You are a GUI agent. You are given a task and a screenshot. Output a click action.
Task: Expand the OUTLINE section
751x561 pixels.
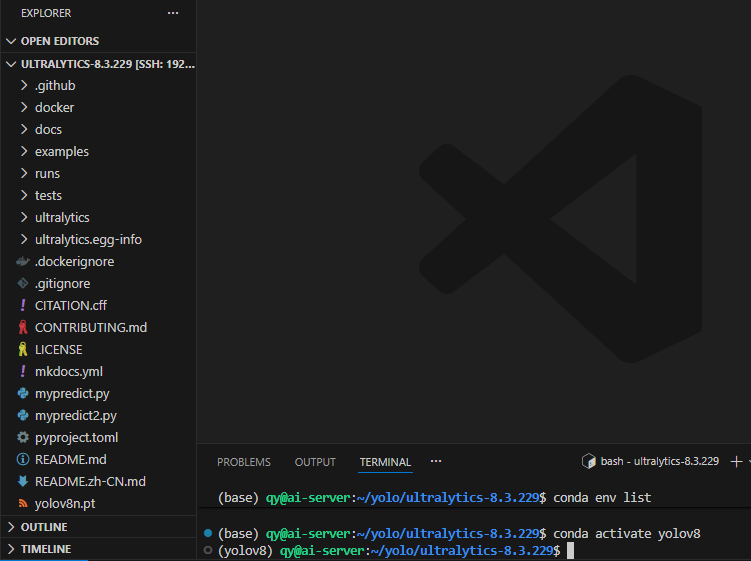pyautogui.click(x=11, y=527)
